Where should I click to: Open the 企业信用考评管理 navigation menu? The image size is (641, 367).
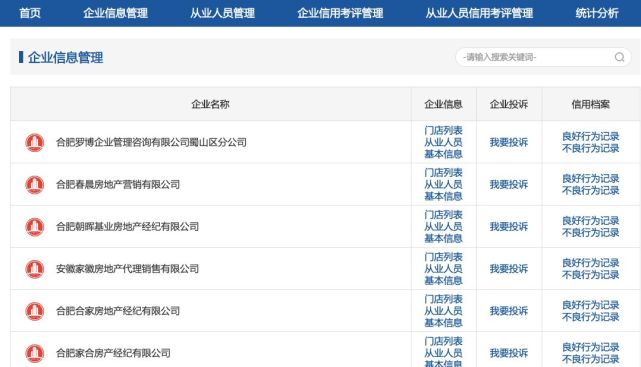click(x=340, y=13)
